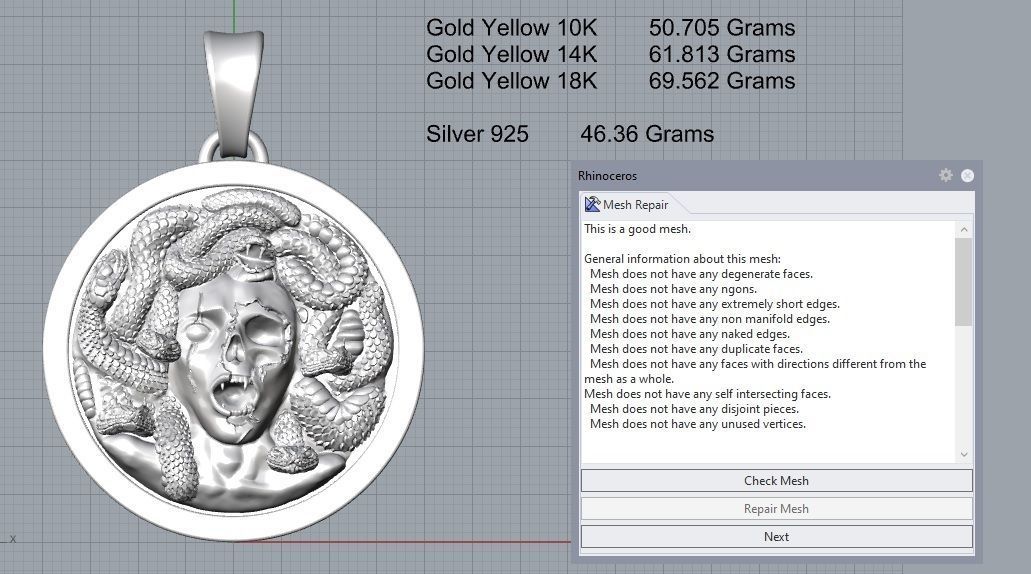Click the mesh info scrollbar thumb
This screenshot has width=1031, height=574.
tap(964, 282)
